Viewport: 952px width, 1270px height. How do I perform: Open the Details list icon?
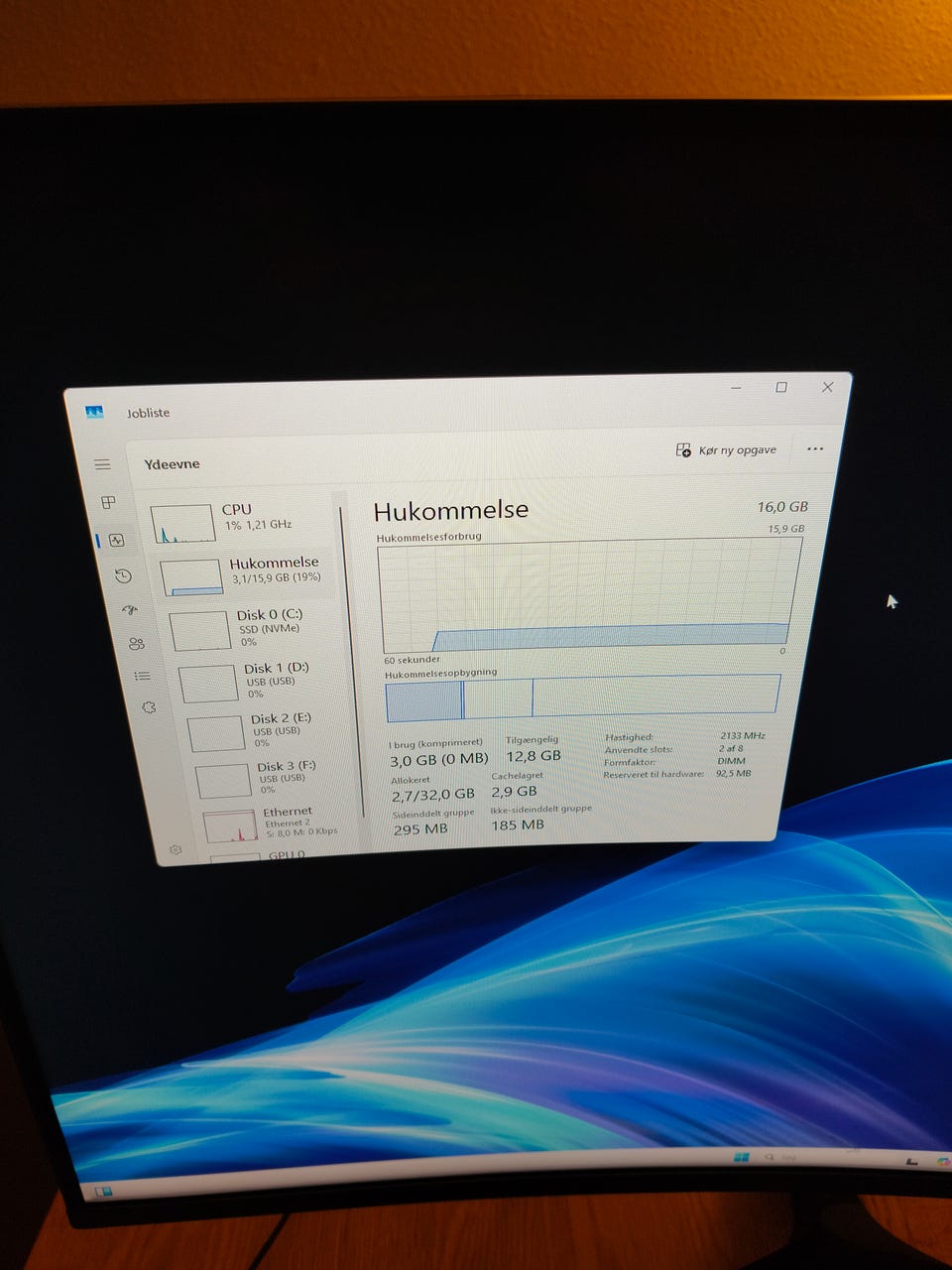pyautogui.click(x=143, y=676)
